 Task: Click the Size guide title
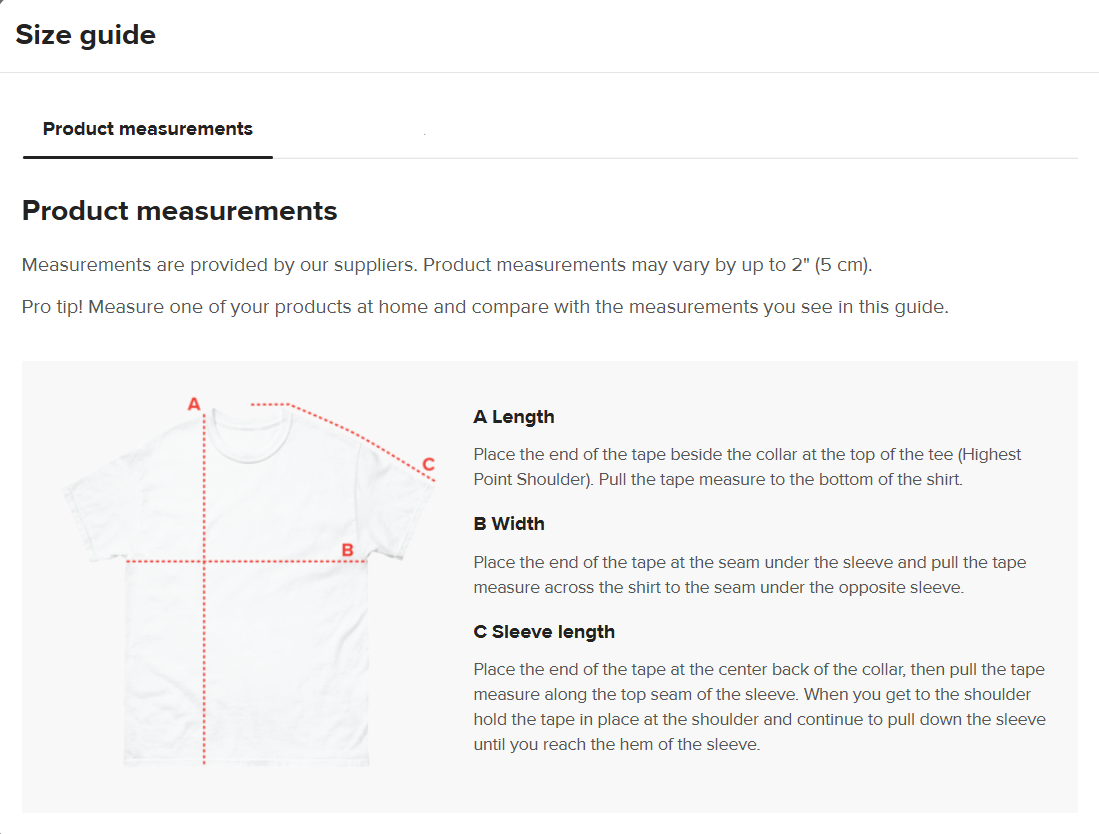86,35
